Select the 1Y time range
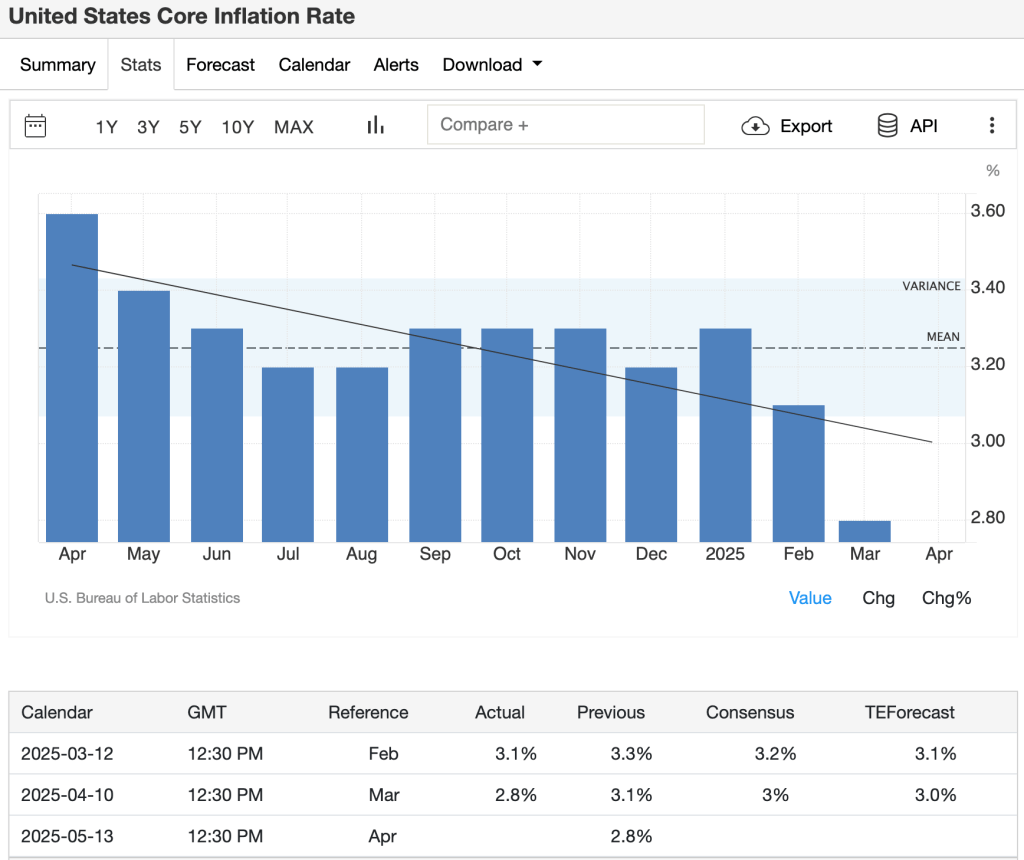 [106, 127]
